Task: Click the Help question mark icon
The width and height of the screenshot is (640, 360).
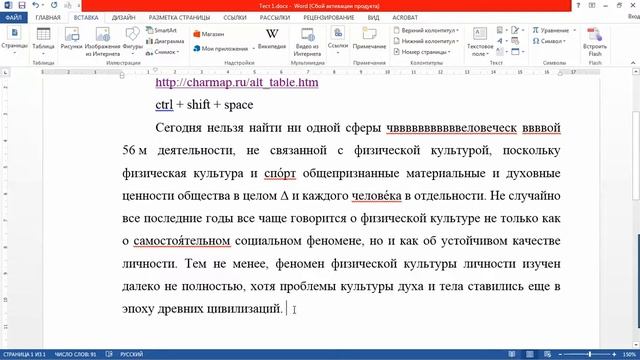Action: coord(578,5)
